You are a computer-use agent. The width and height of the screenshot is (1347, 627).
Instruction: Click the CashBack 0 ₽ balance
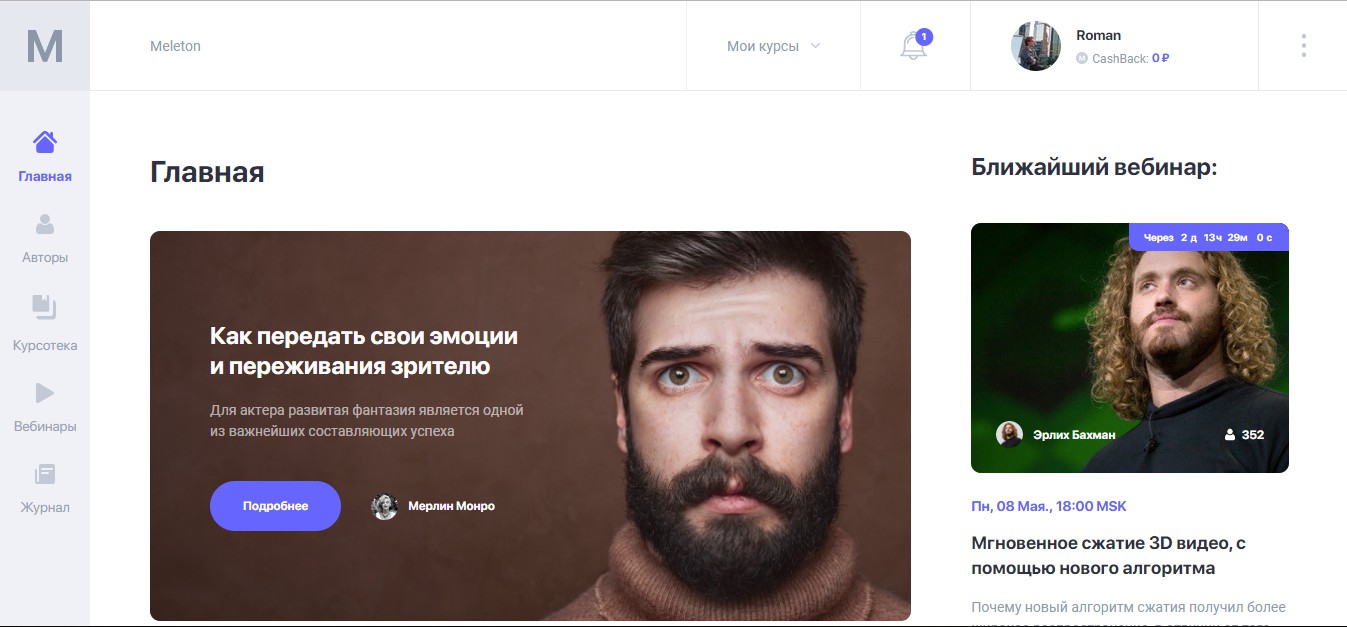(x=1160, y=59)
